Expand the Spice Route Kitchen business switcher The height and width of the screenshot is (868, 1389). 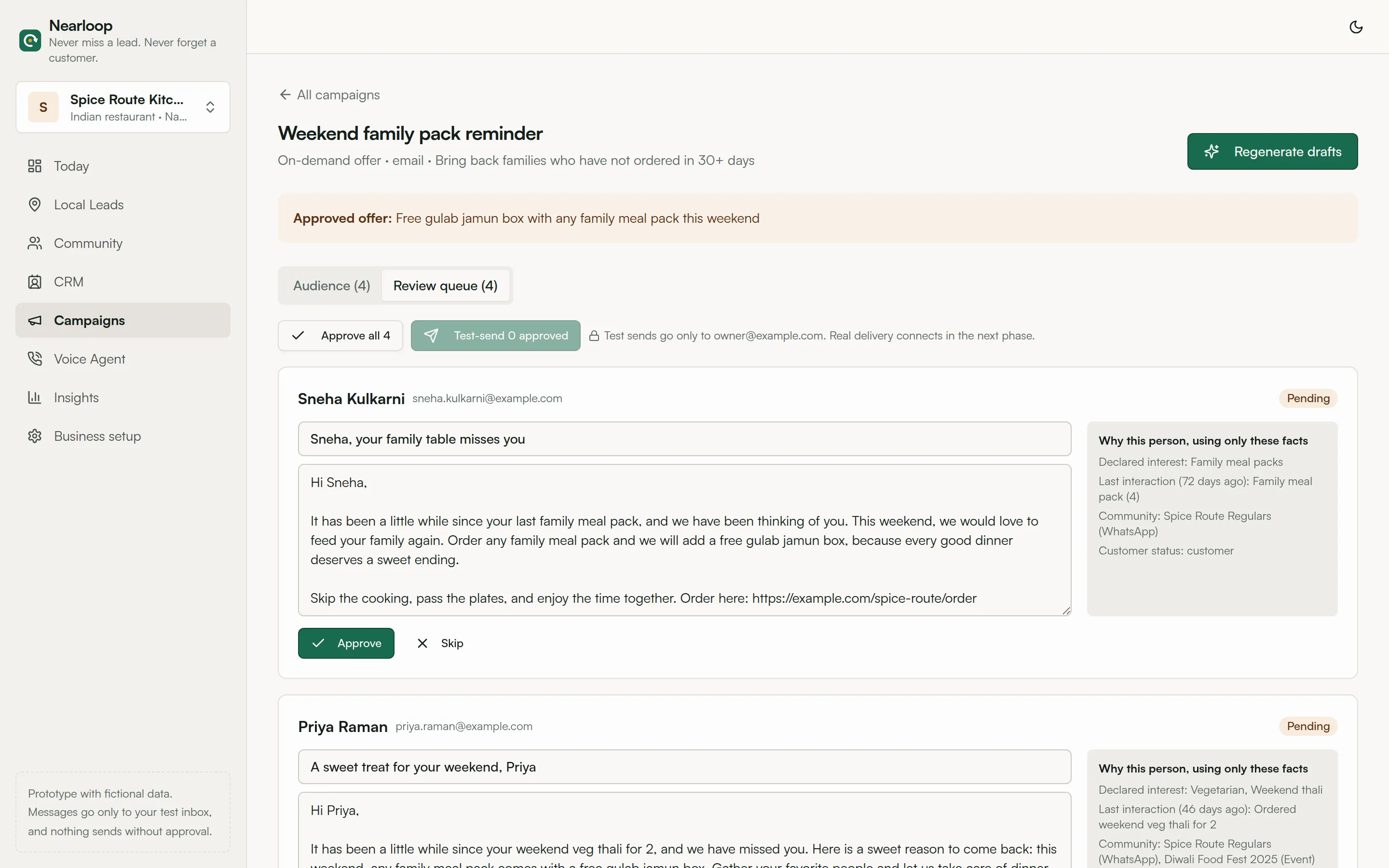point(123,108)
